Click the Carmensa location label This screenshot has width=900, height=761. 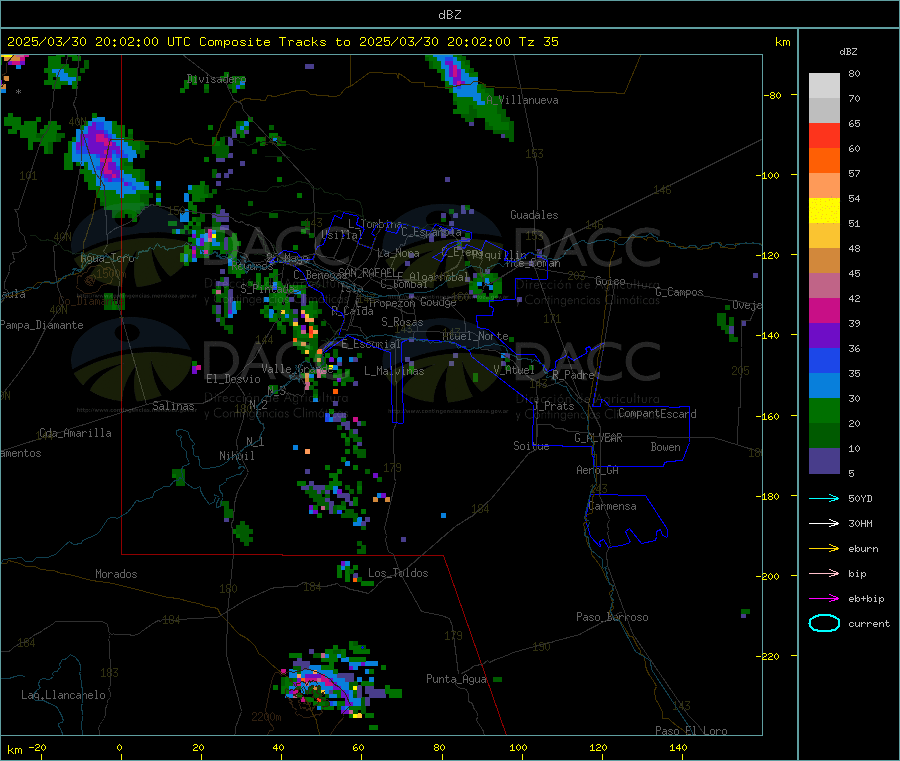[612, 506]
